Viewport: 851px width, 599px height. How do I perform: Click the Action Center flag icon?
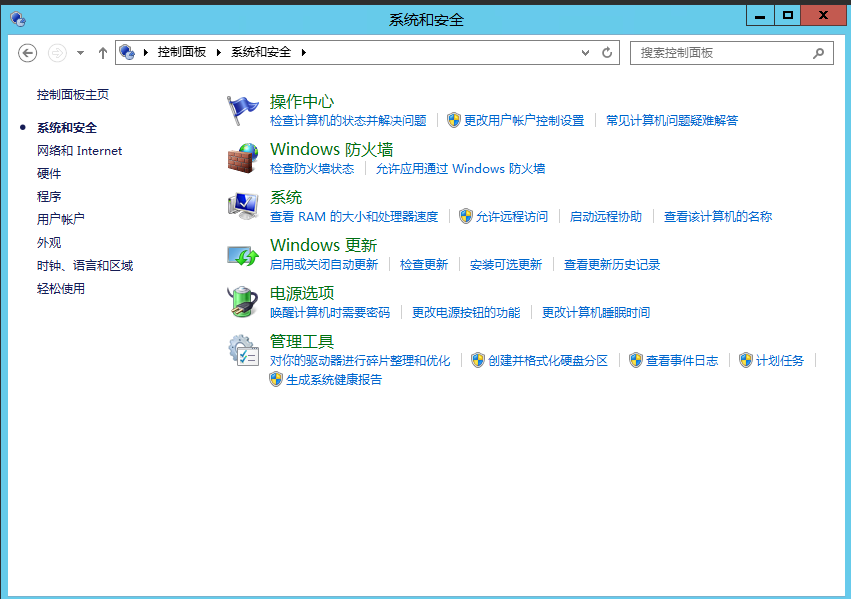pos(243,110)
